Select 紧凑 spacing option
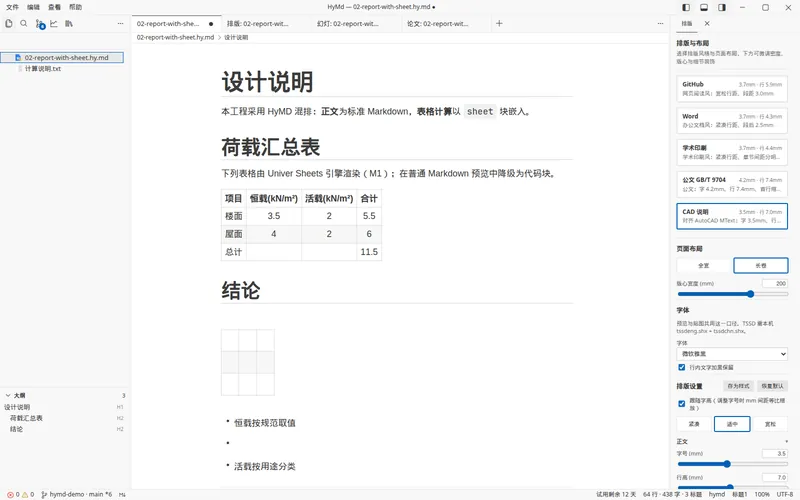This screenshot has width=800, height=500. (694, 424)
